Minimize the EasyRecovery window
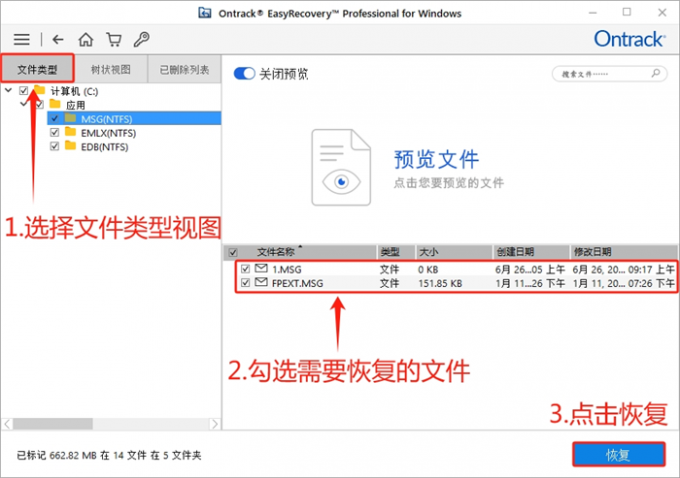The width and height of the screenshot is (680, 478). 593,13
